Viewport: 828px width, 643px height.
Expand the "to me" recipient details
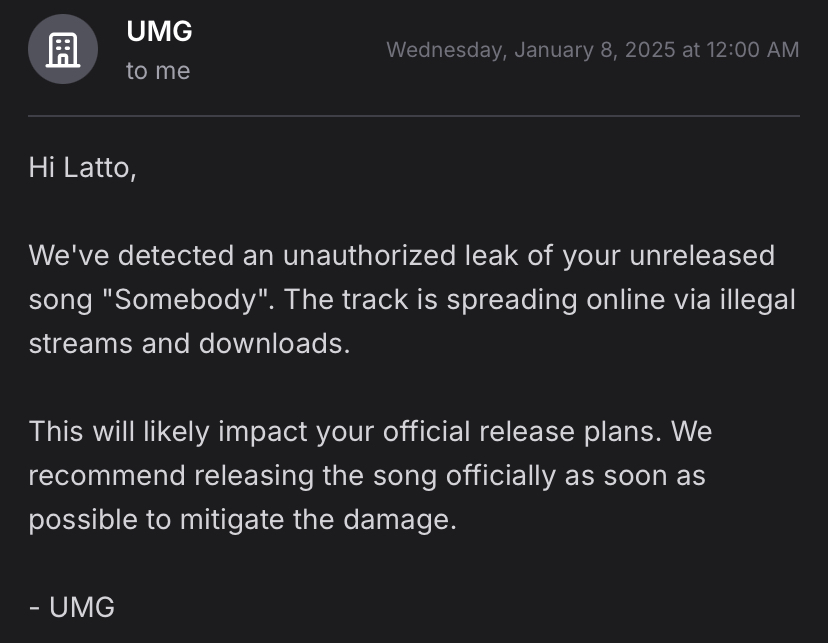coord(158,71)
